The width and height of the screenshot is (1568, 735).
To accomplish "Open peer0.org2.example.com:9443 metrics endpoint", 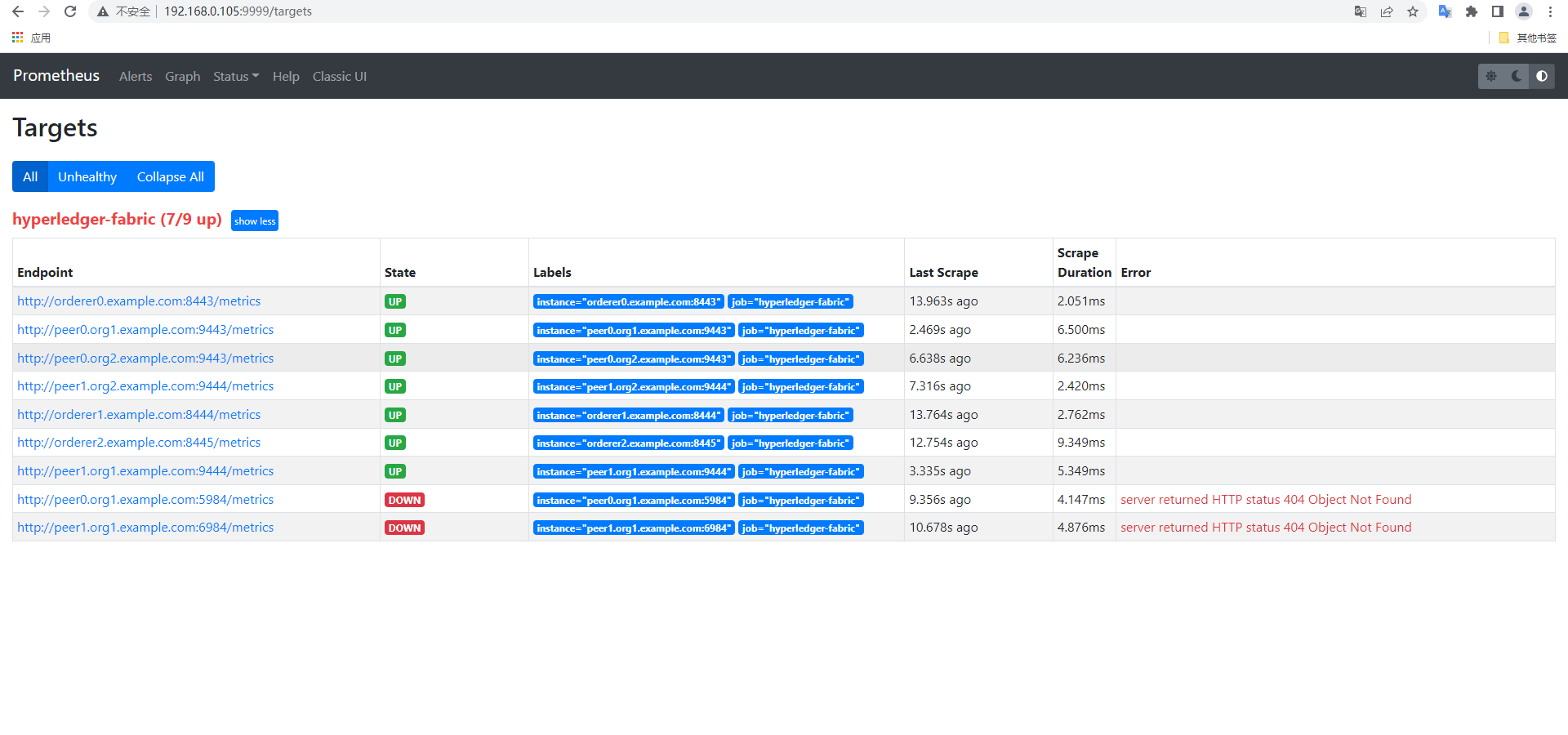I will click(145, 359).
